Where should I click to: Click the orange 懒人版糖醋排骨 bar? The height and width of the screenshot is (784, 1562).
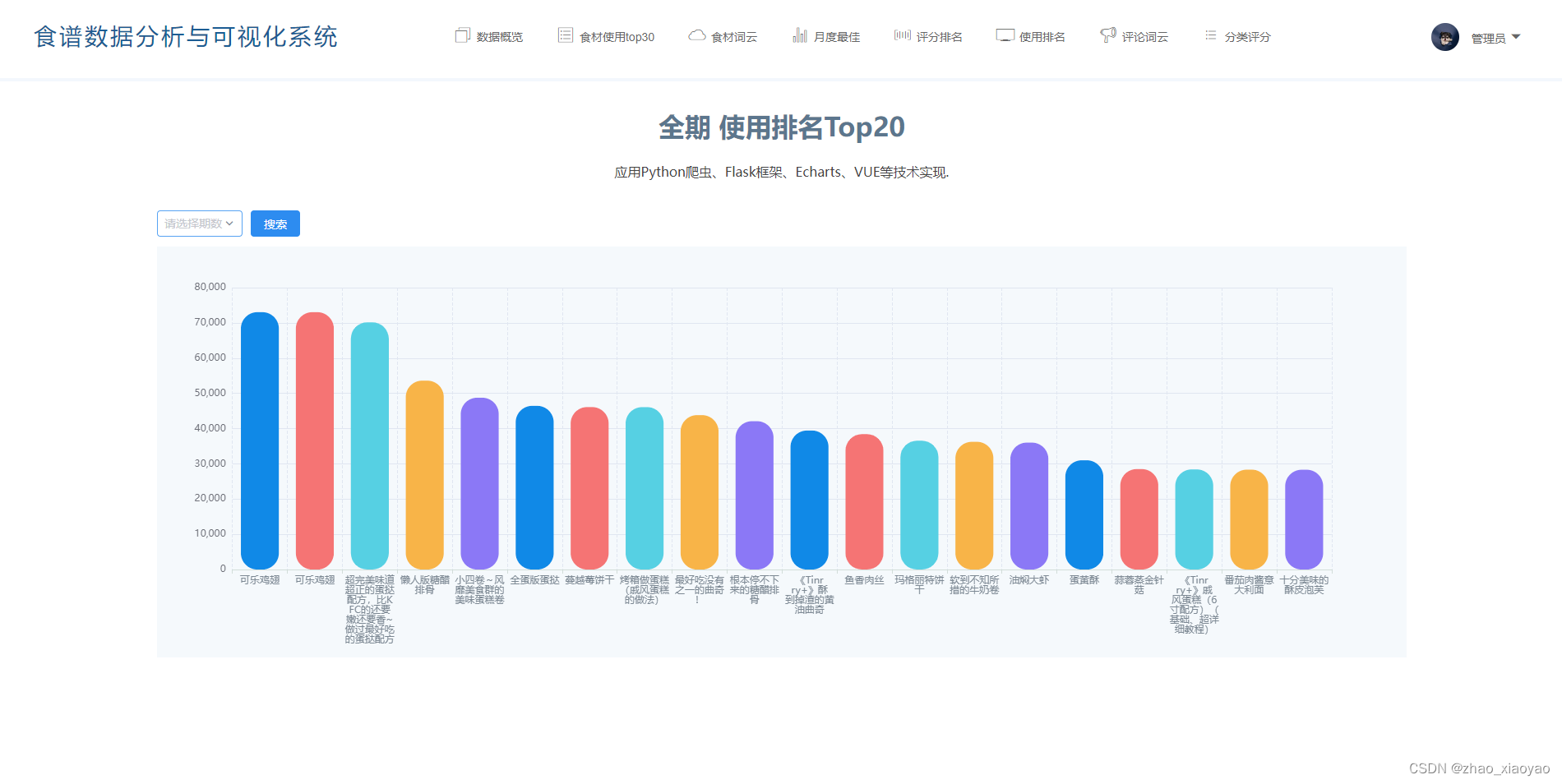tap(425, 475)
